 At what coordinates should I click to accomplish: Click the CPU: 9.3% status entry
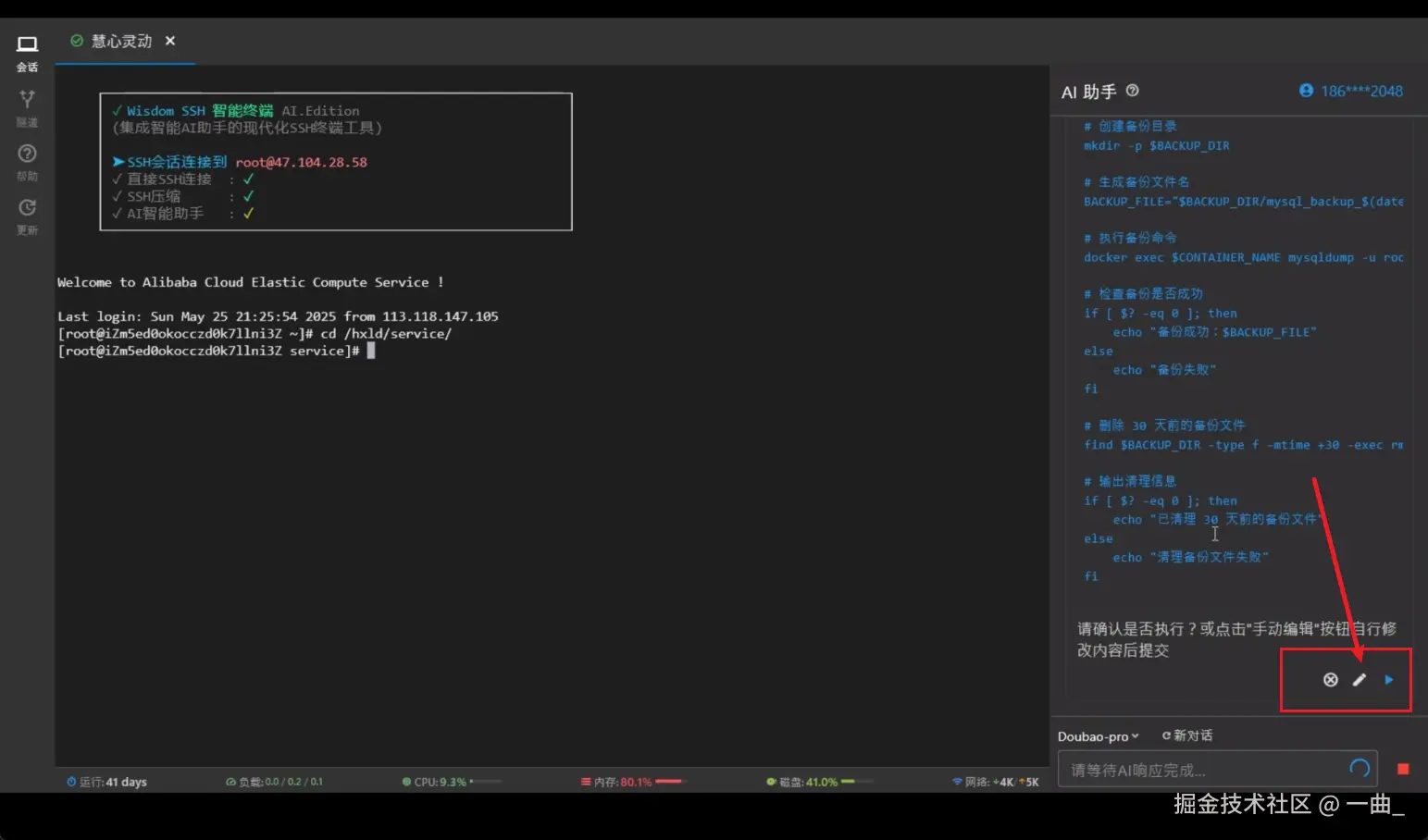point(451,782)
